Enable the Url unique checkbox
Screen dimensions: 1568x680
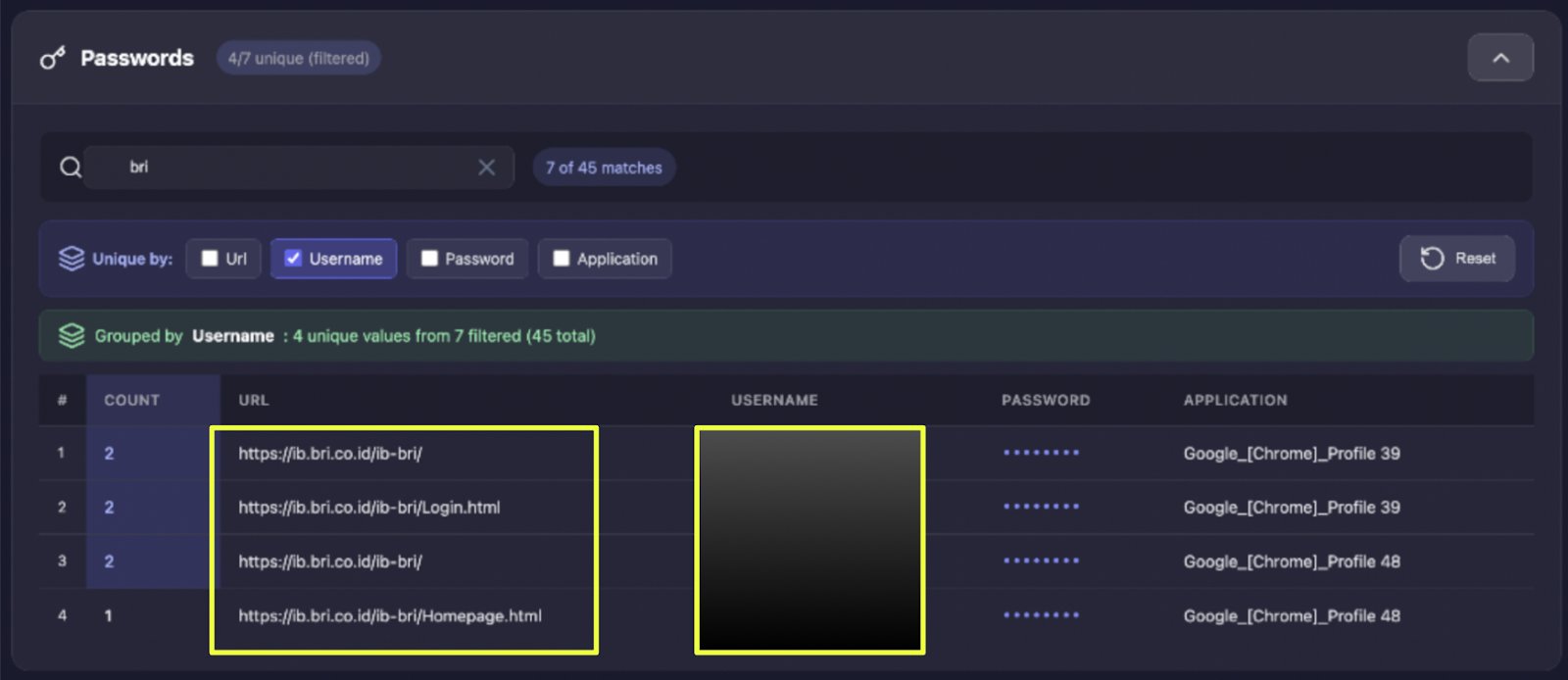click(210, 259)
